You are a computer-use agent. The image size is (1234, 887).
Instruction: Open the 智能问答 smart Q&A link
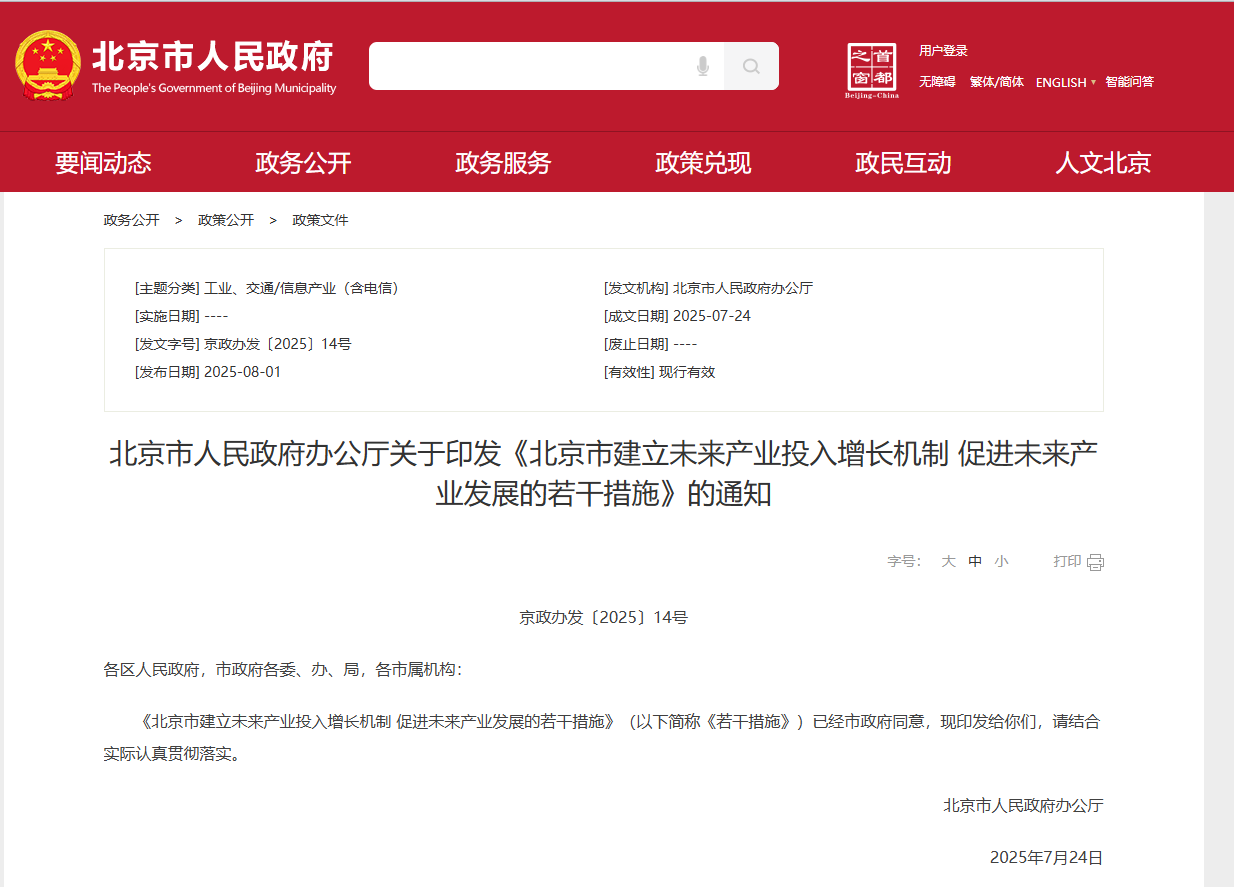(x=1129, y=82)
